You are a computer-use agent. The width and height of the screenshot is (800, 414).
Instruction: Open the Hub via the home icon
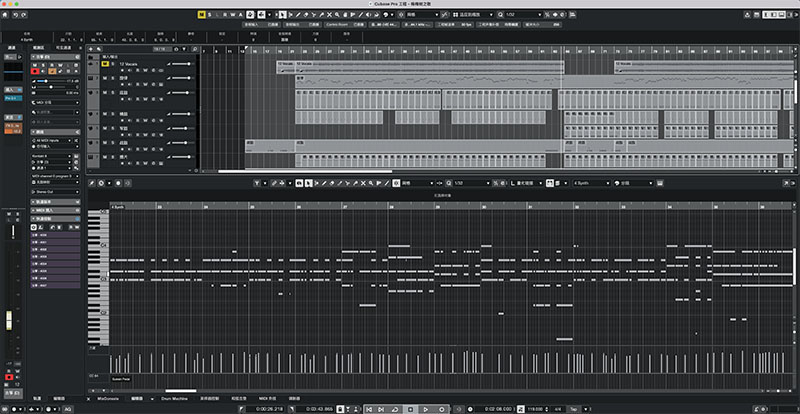(5, 15)
